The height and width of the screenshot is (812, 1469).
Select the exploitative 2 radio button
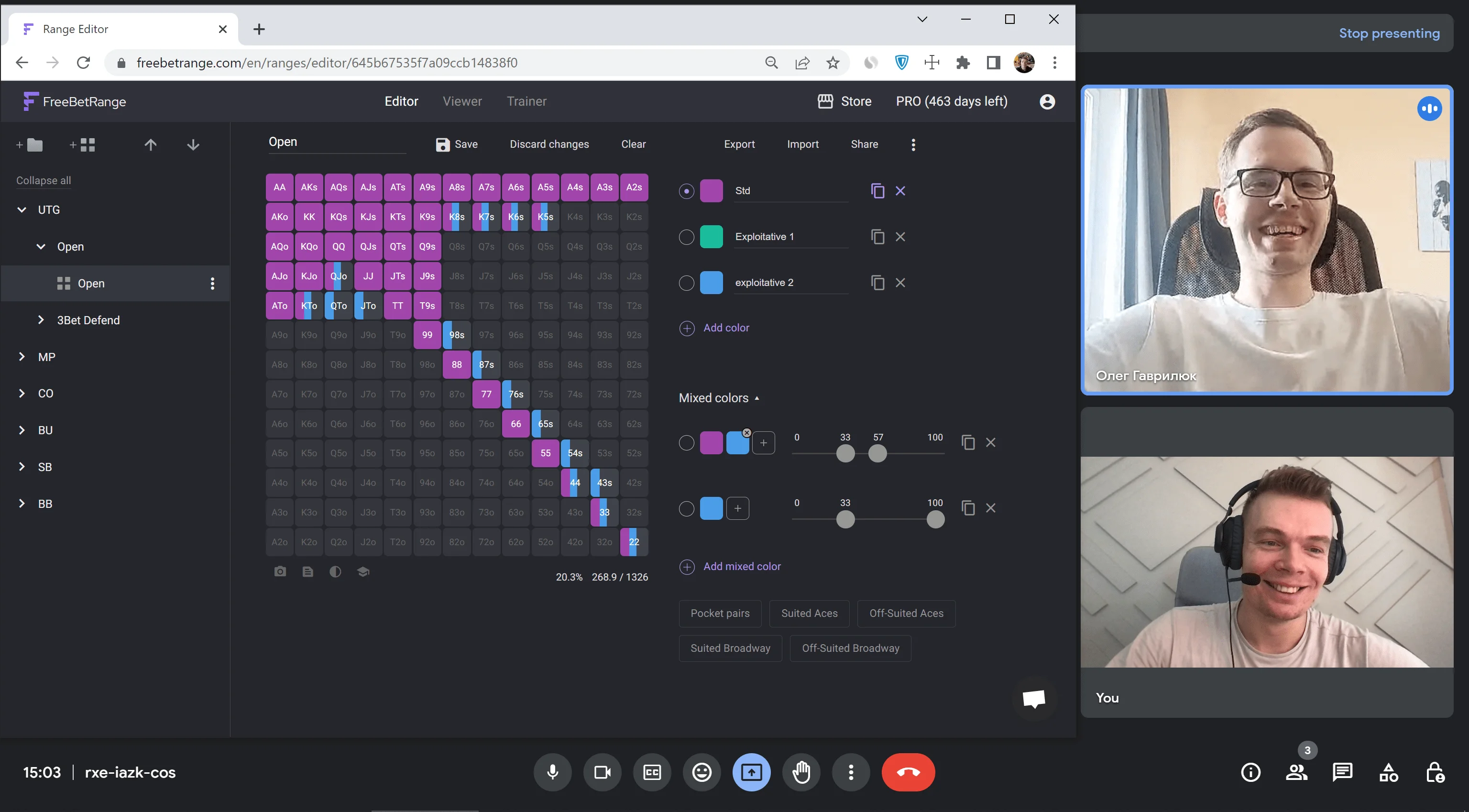click(x=687, y=283)
